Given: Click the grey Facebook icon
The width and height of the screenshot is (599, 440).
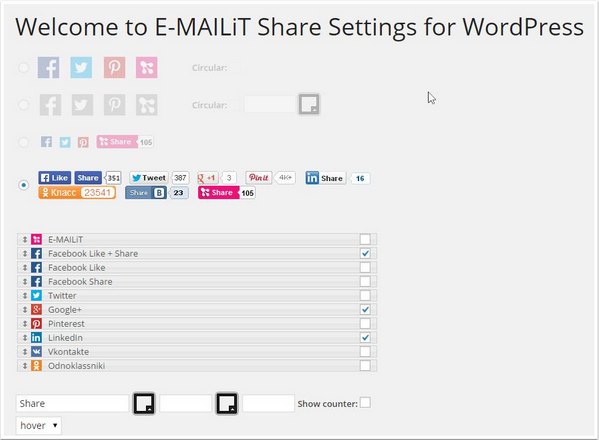Looking at the screenshot, I should (50, 105).
